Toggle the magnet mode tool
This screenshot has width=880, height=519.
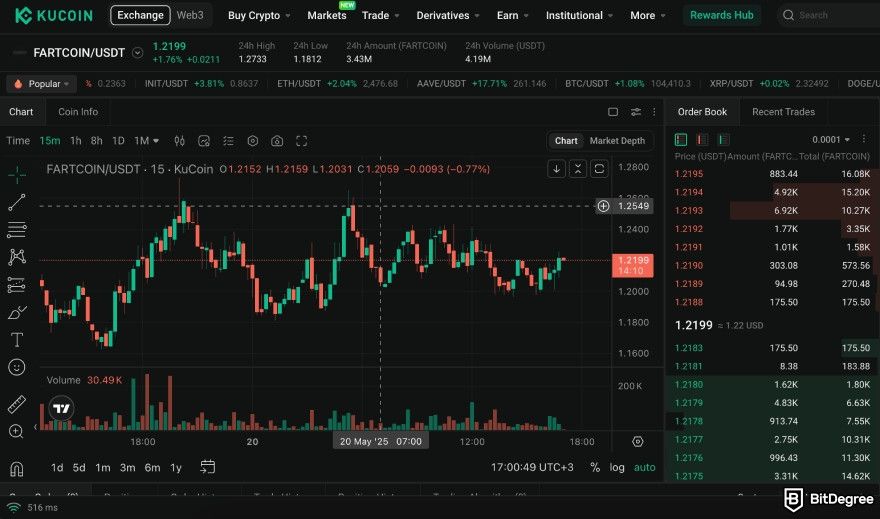pos(17,469)
